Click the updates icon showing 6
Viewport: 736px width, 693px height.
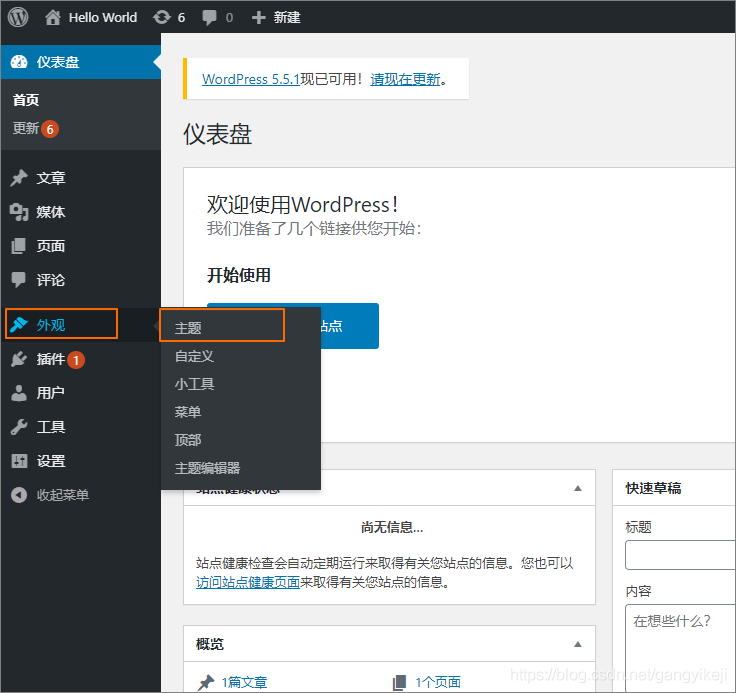[x=161, y=17]
